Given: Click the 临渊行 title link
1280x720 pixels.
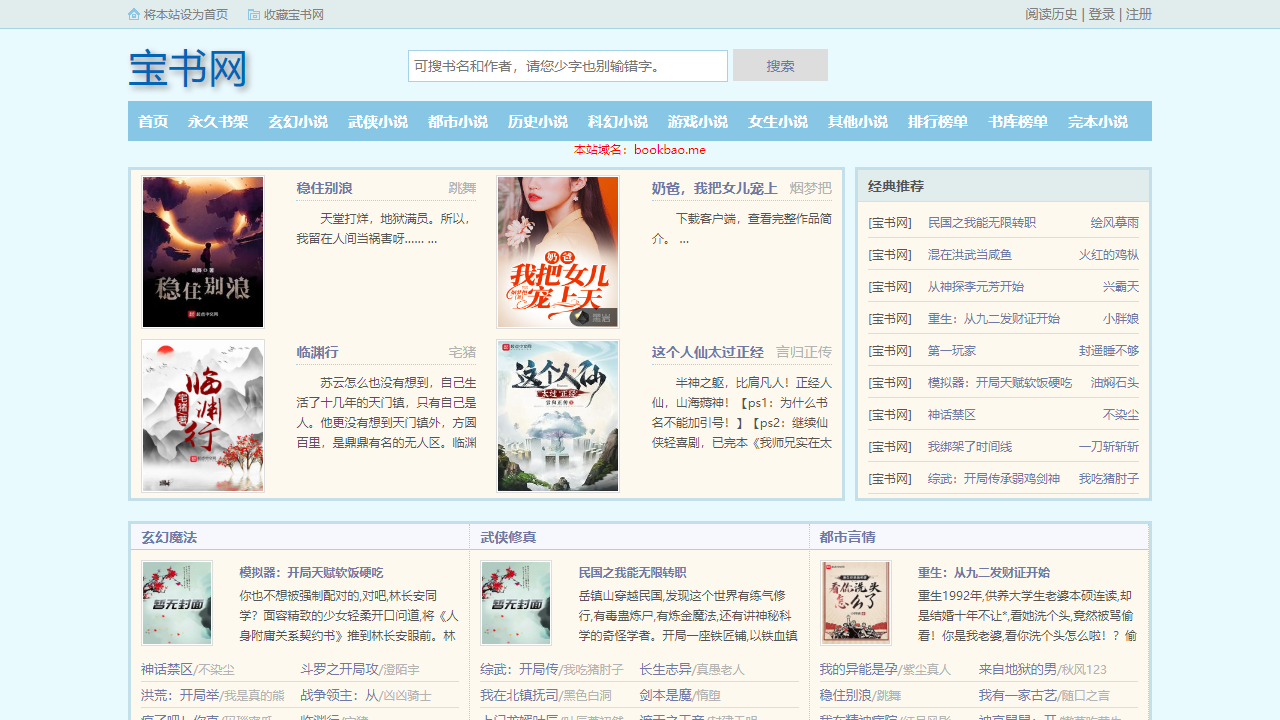Looking at the screenshot, I should tap(317, 352).
